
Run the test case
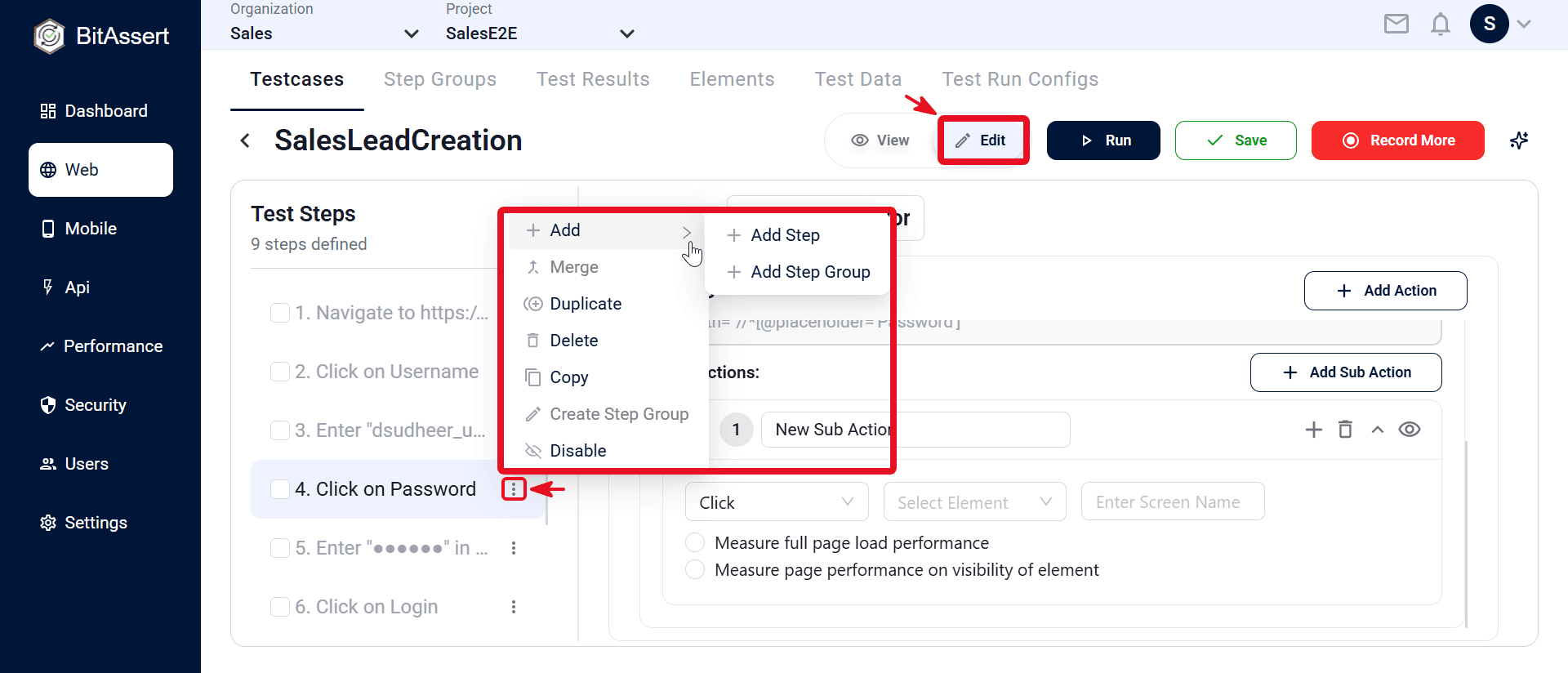click(x=1103, y=140)
